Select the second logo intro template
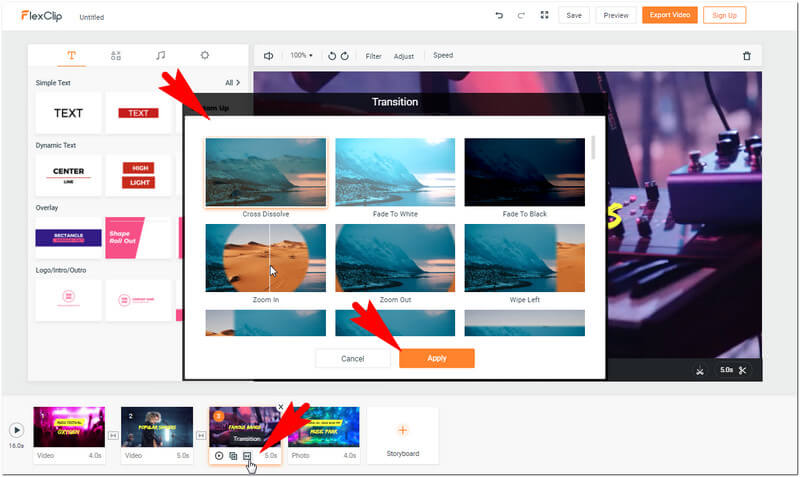The width and height of the screenshot is (800, 477). (x=138, y=300)
